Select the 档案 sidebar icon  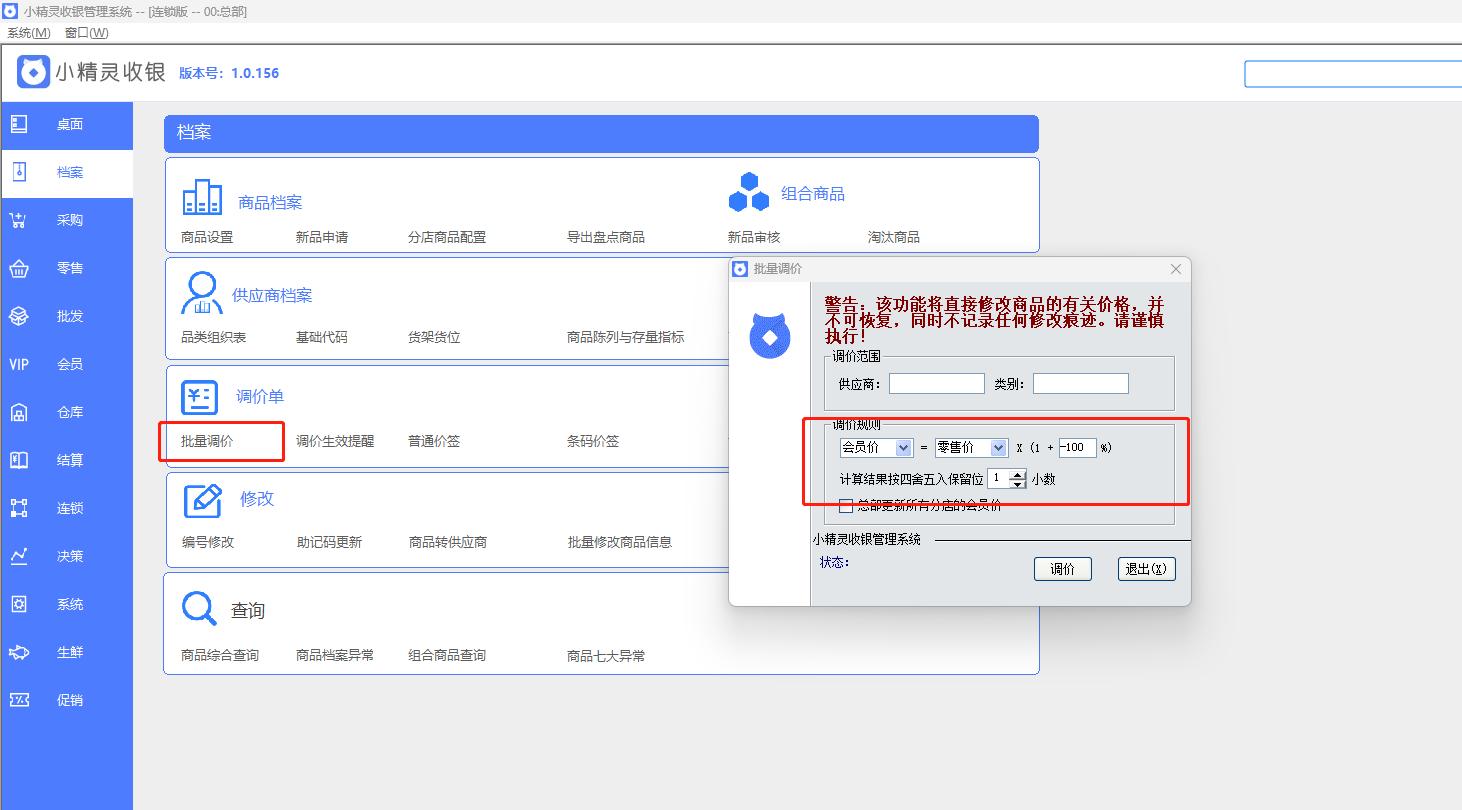[19, 172]
